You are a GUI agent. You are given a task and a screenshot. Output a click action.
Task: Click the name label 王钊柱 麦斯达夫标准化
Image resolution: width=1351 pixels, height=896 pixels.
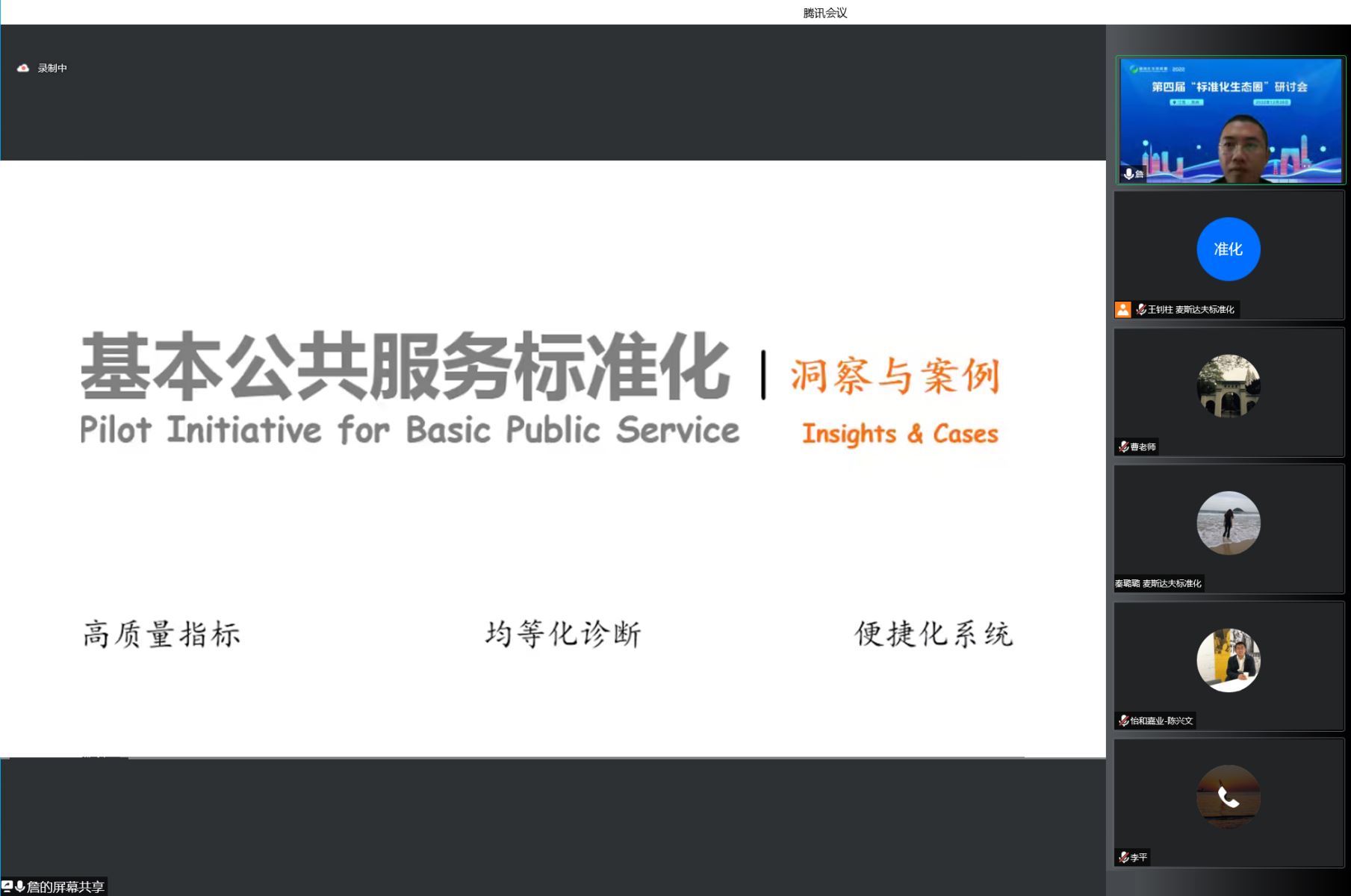(x=1190, y=309)
